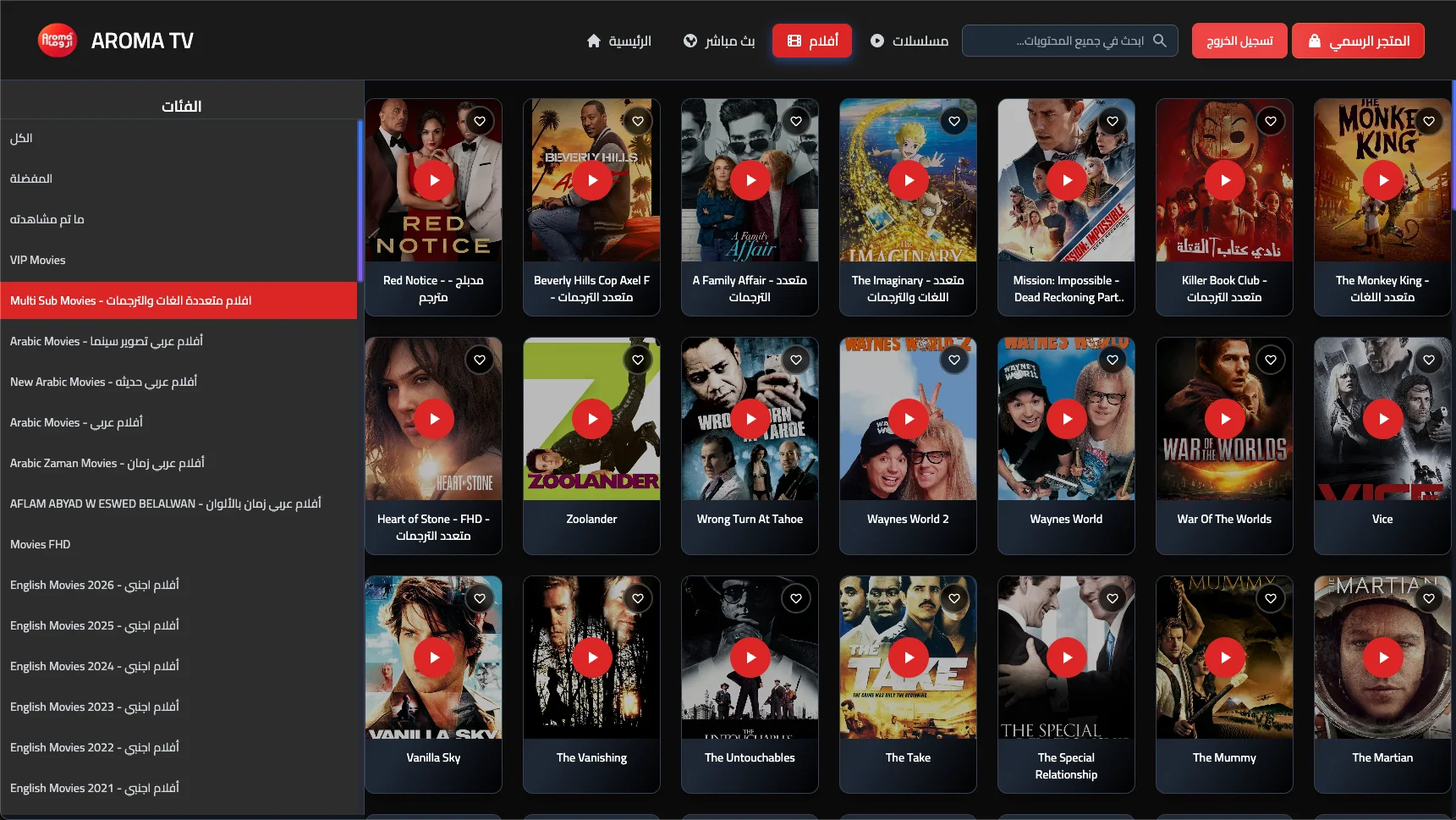Play Zoolander movie

pyautogui.click(x=592, y=419)
